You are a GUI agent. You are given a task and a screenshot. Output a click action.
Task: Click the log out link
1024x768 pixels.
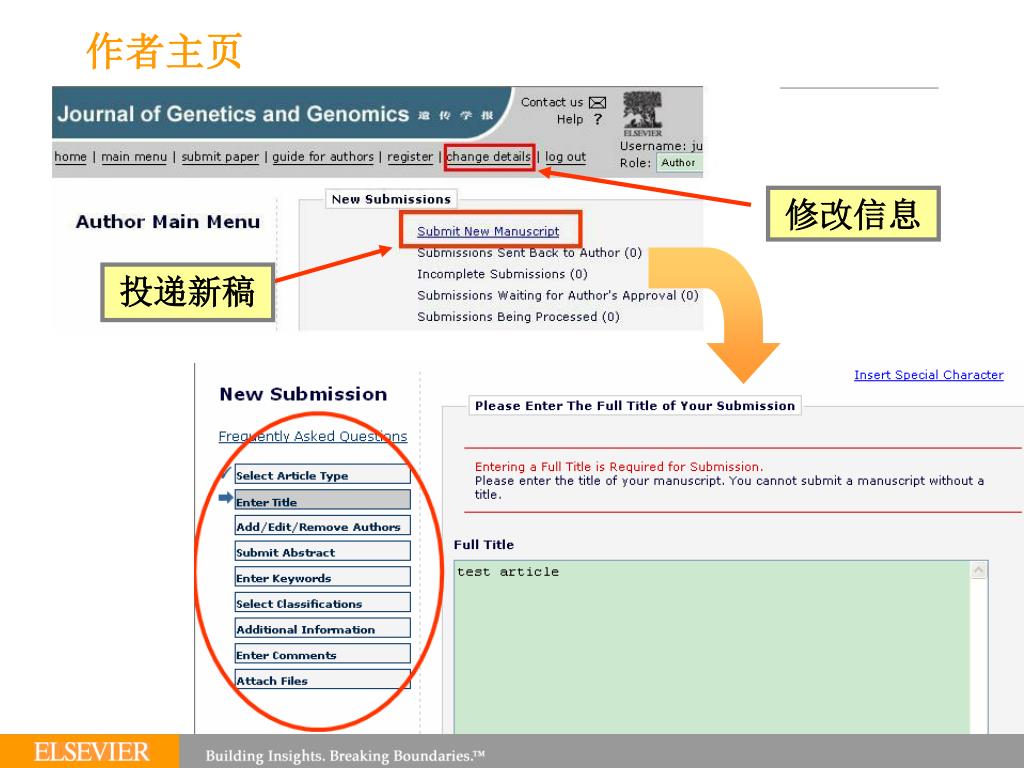(566, 157)
